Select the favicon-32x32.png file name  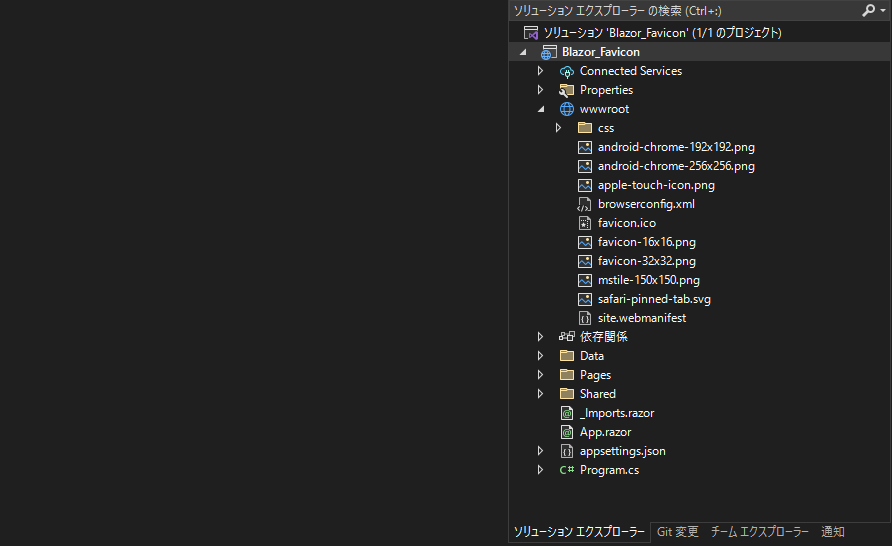(x=647, y=261)
